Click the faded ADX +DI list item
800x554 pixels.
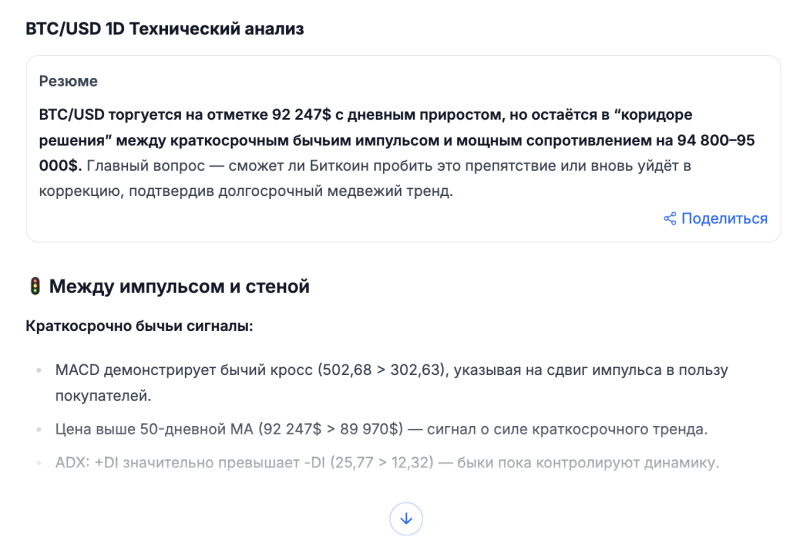[x=387, y=462]
